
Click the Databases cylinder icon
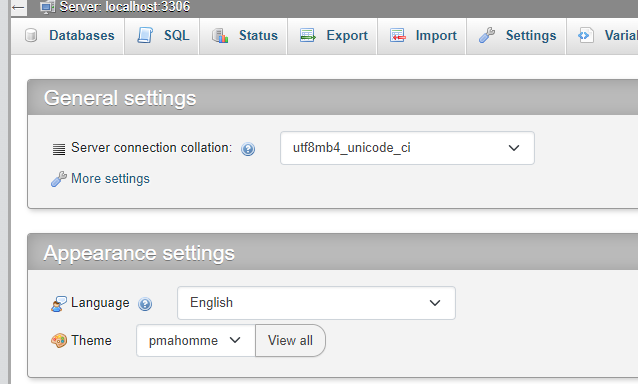tap(31, 35)
